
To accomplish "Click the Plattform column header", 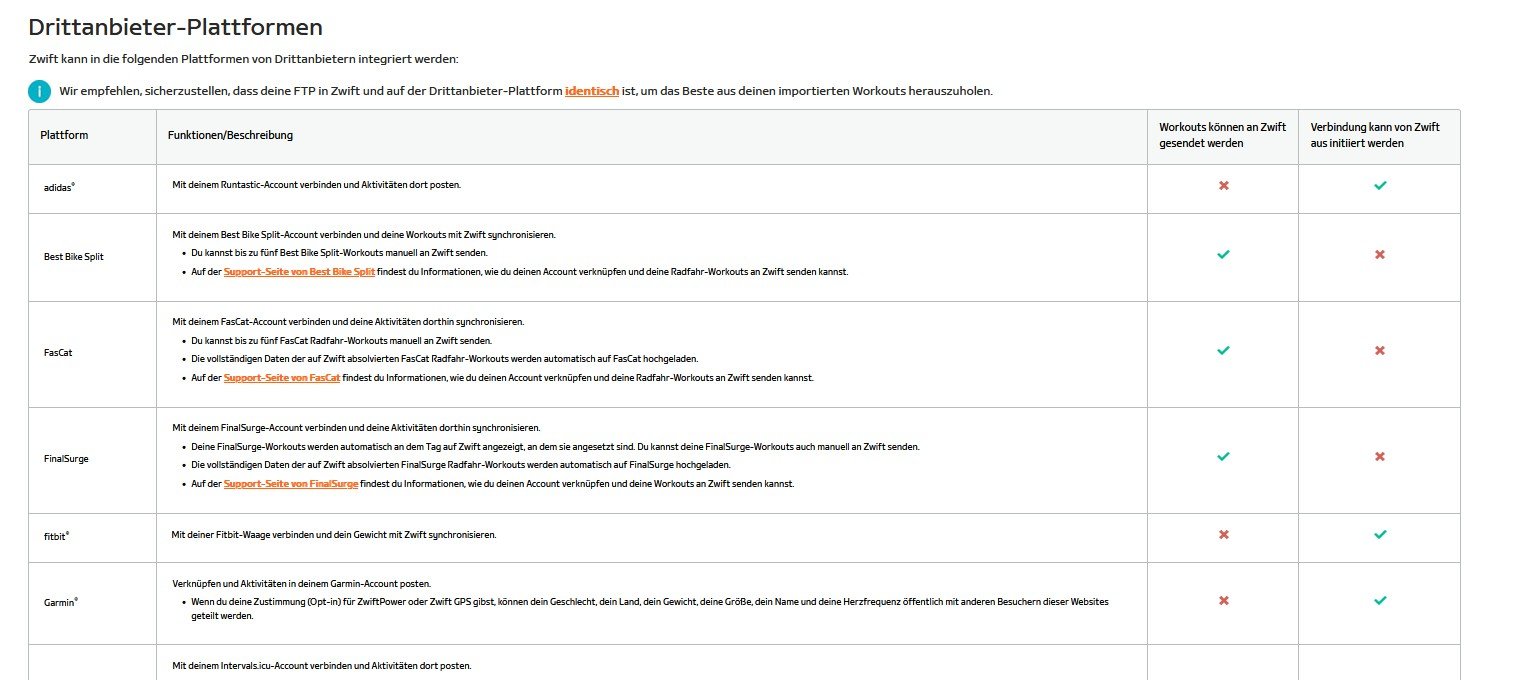I will coord(64,135).
